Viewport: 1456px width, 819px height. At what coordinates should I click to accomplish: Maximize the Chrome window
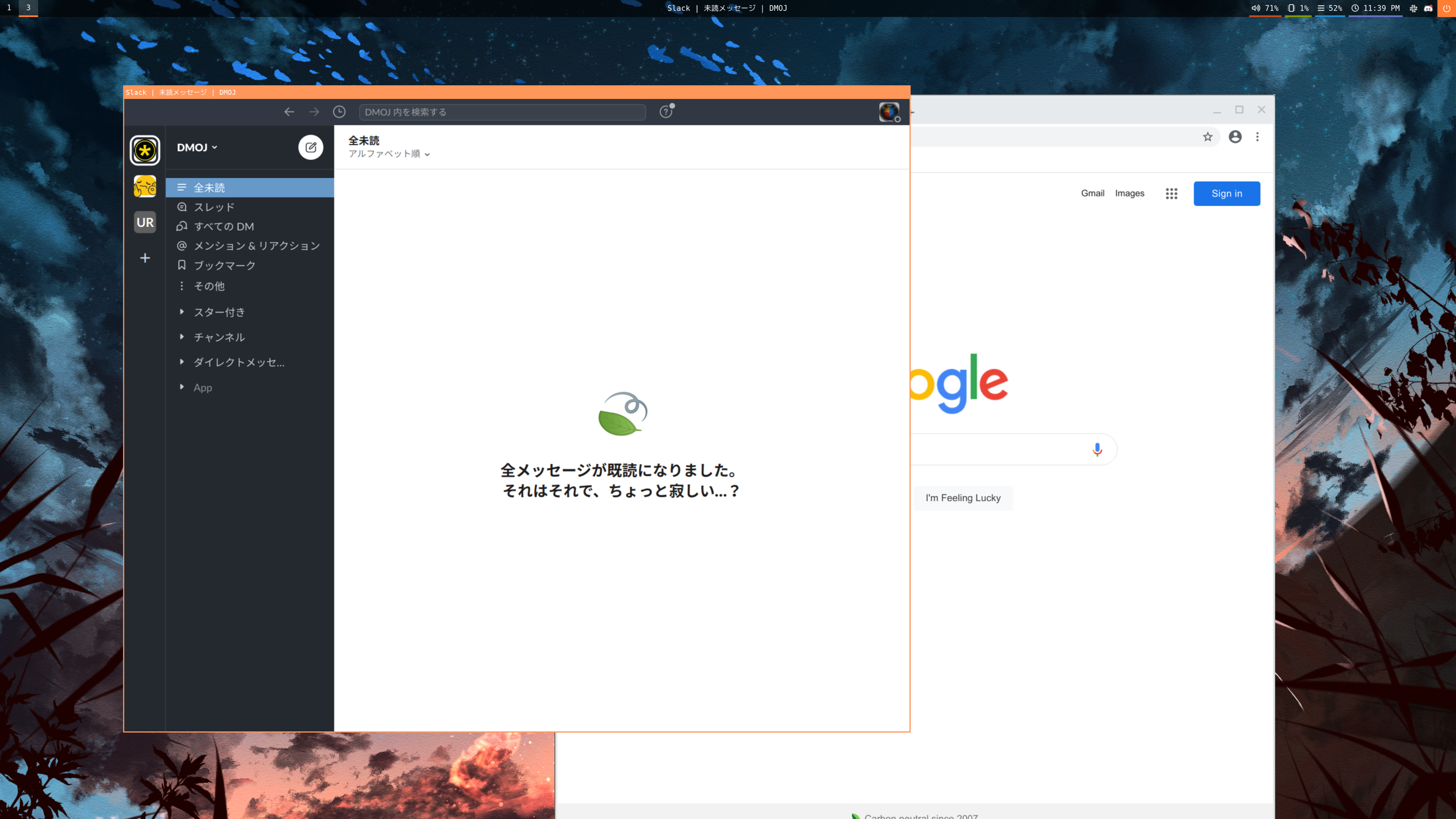(x=1239, y=110)
